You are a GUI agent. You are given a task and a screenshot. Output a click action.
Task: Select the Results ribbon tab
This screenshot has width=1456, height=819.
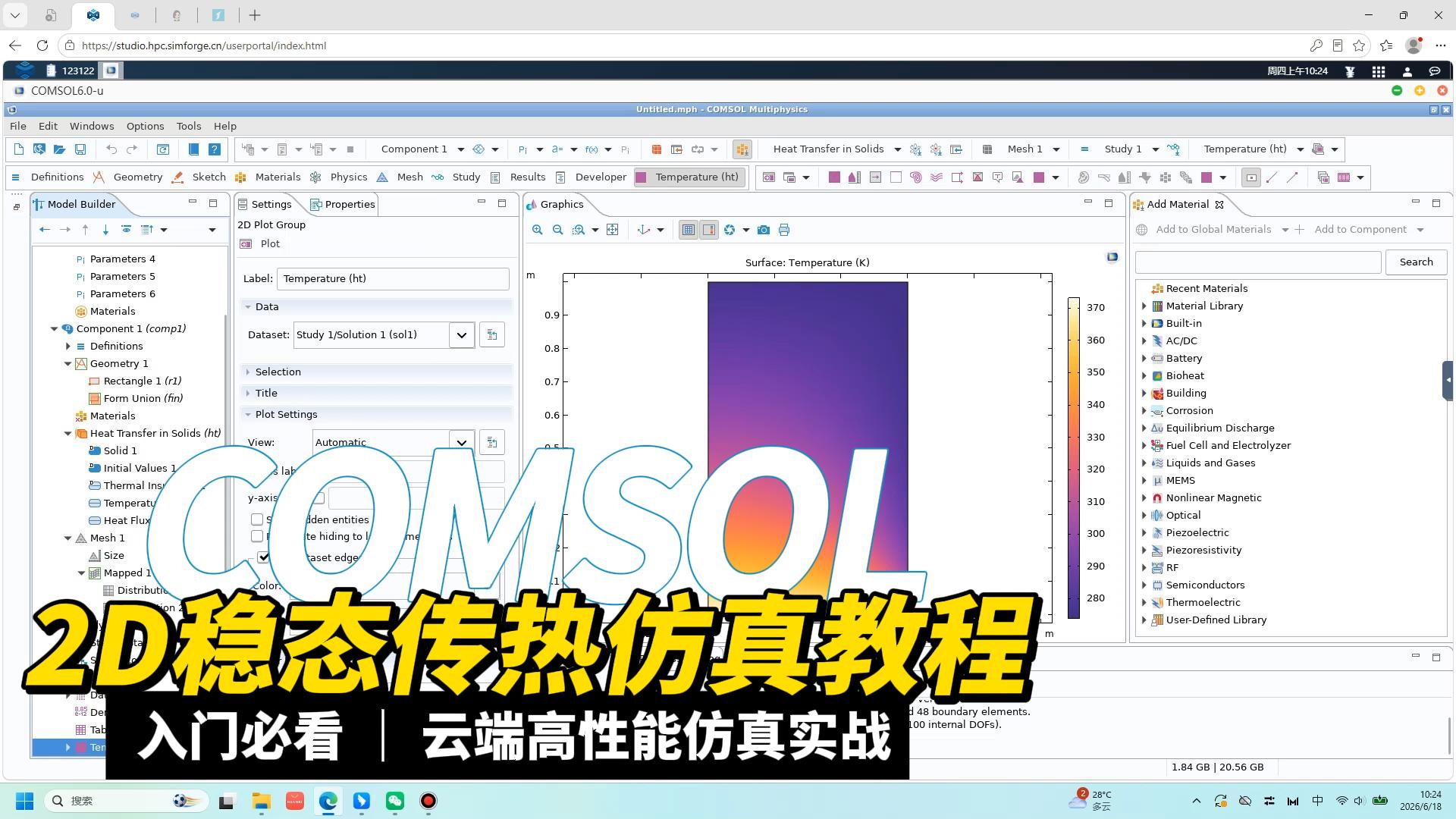518,177
